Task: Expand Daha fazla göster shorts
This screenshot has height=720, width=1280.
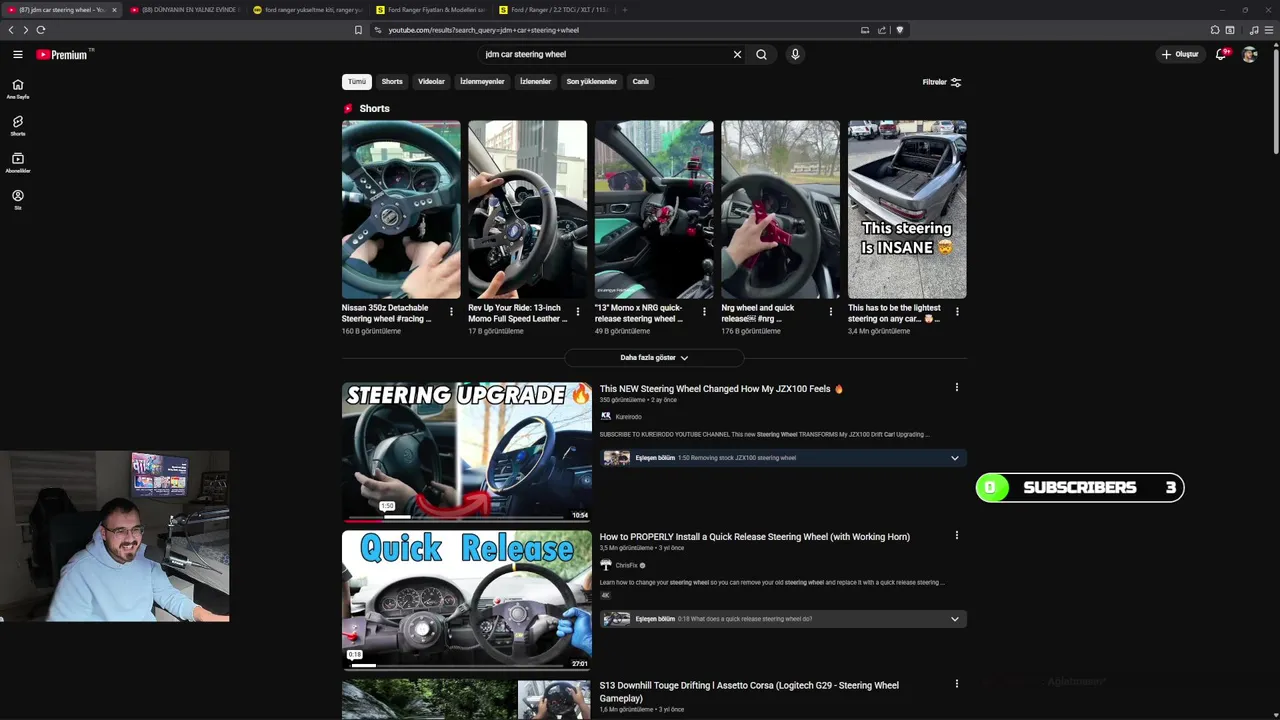Action: (654, 357)
